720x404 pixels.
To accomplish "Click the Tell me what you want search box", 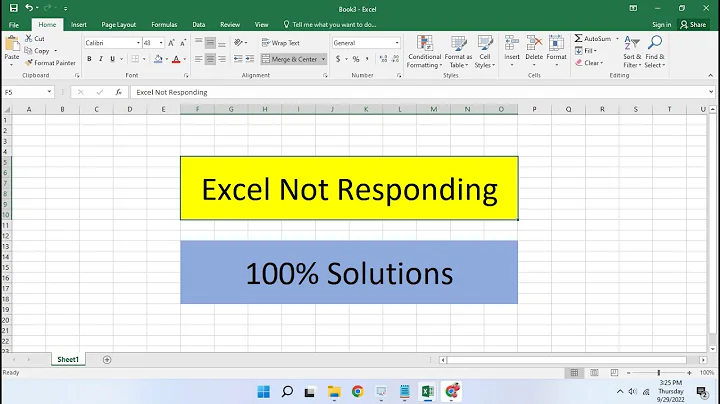I will [x=330, y=24].
